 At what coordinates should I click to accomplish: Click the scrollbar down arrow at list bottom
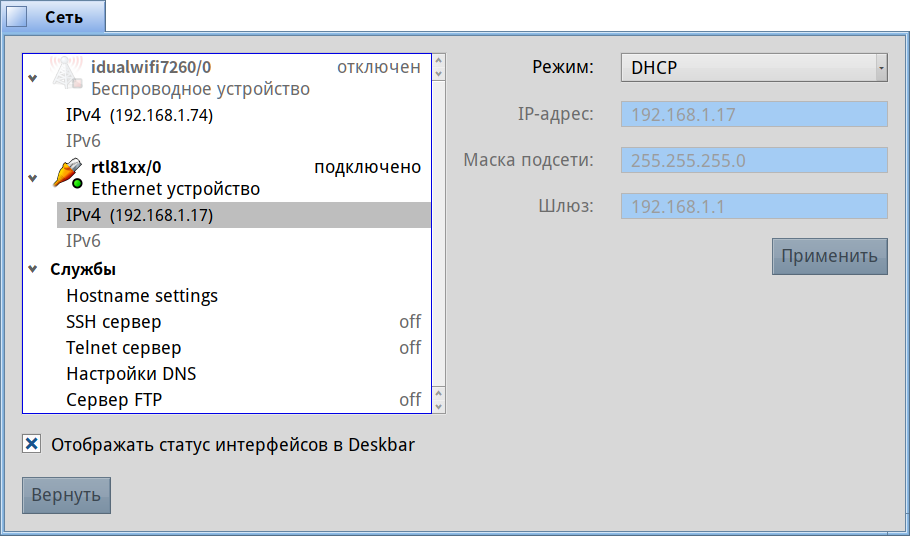(439, 407)
